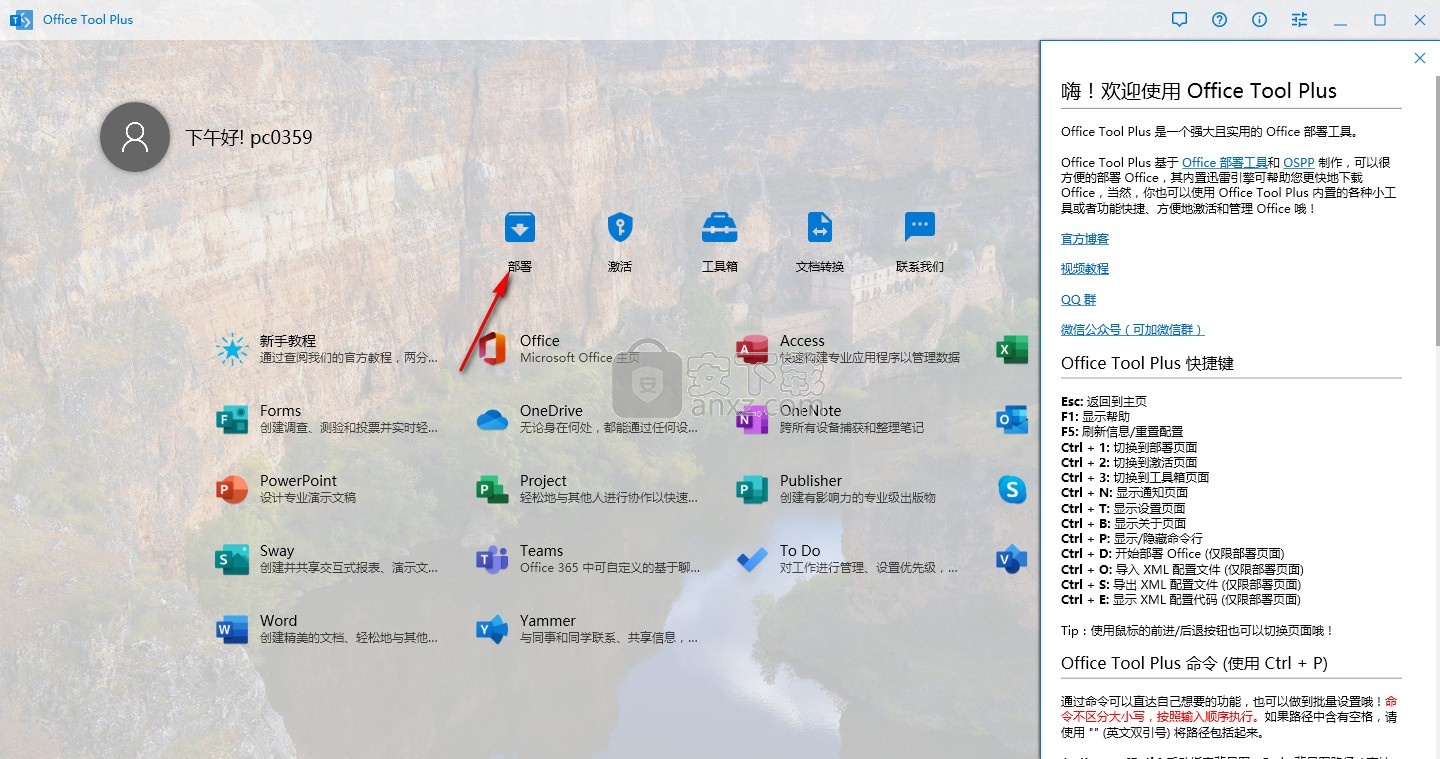The image size is (1440, 759).
Task: Click the Yammer description 与同事和同学联系
Action: click(x=609, y=637)
